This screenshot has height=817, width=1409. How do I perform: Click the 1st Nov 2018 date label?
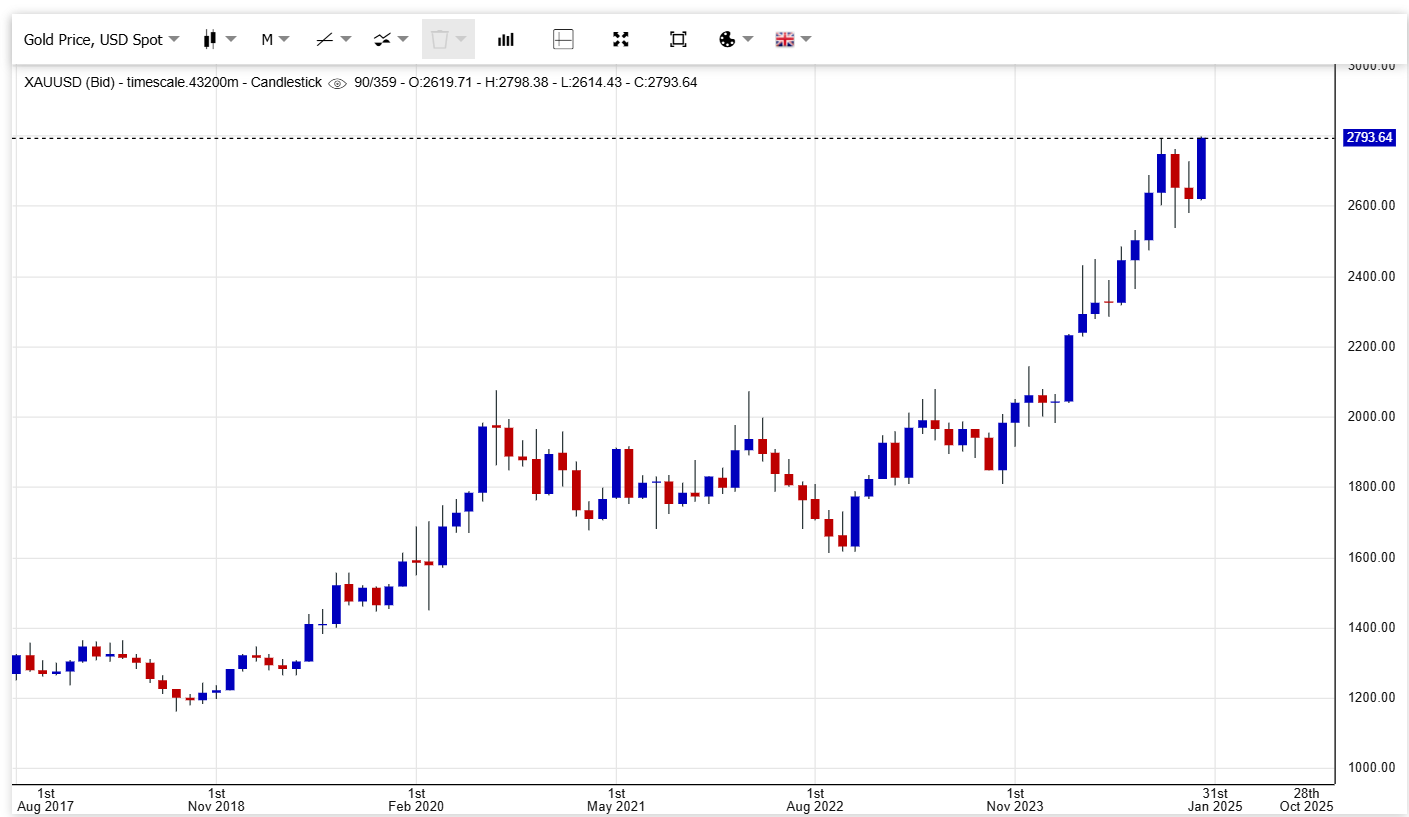point(217,800)
